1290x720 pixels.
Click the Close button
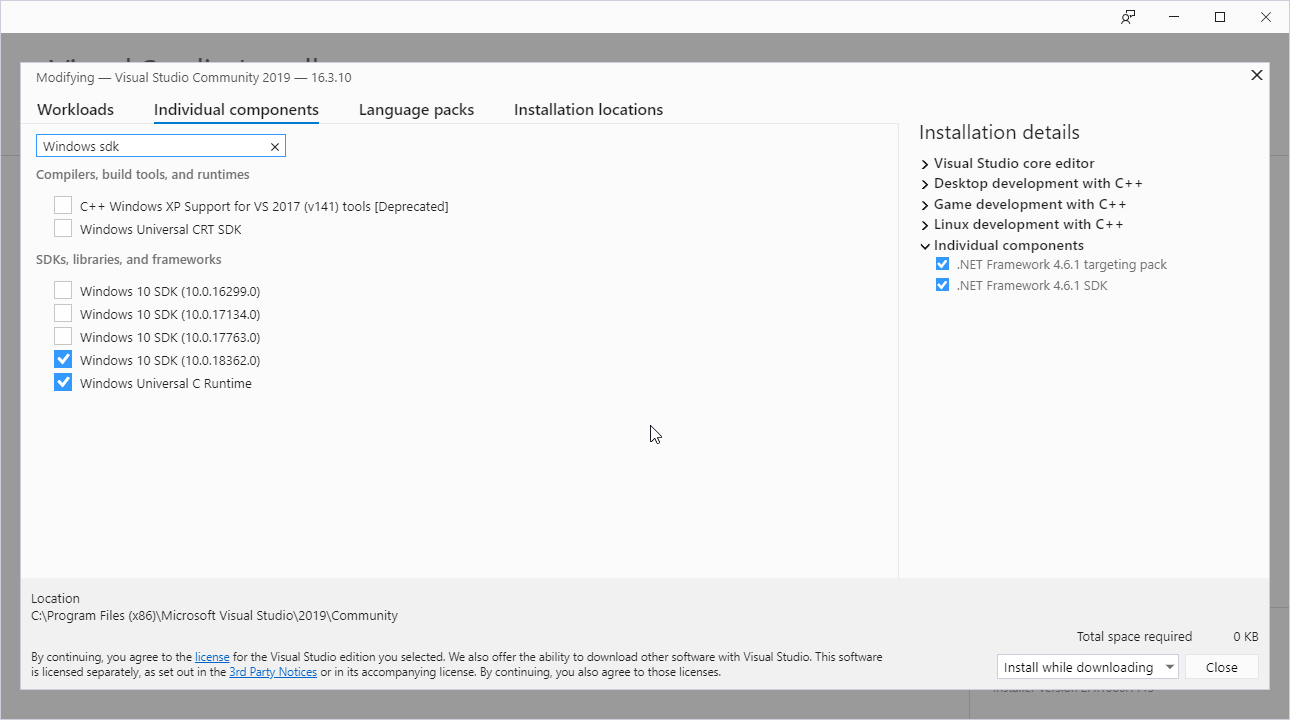click(x=1221, y=666)
